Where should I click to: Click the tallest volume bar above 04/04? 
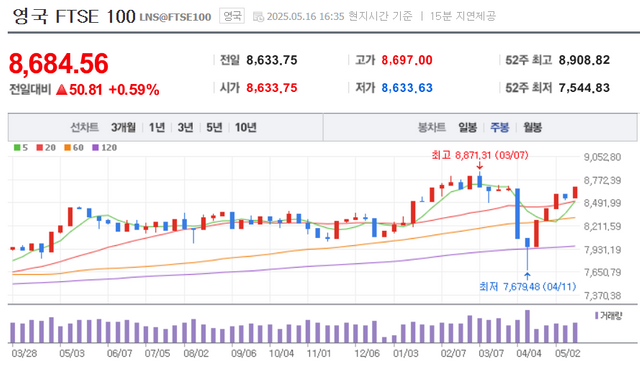coord(527,326)
